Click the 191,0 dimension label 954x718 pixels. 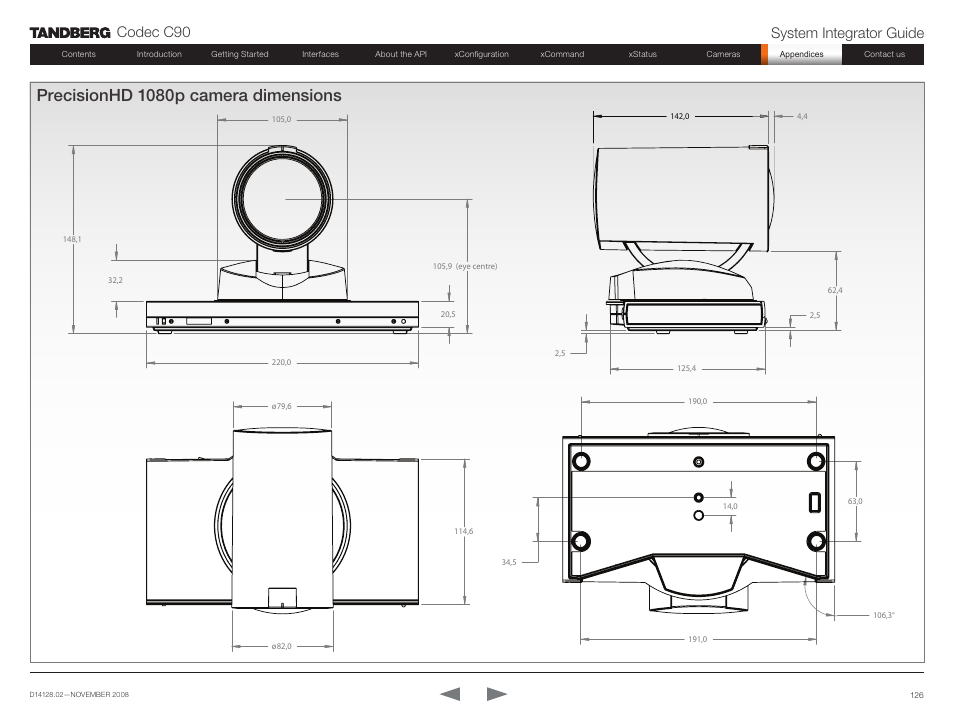click(697, 639)
